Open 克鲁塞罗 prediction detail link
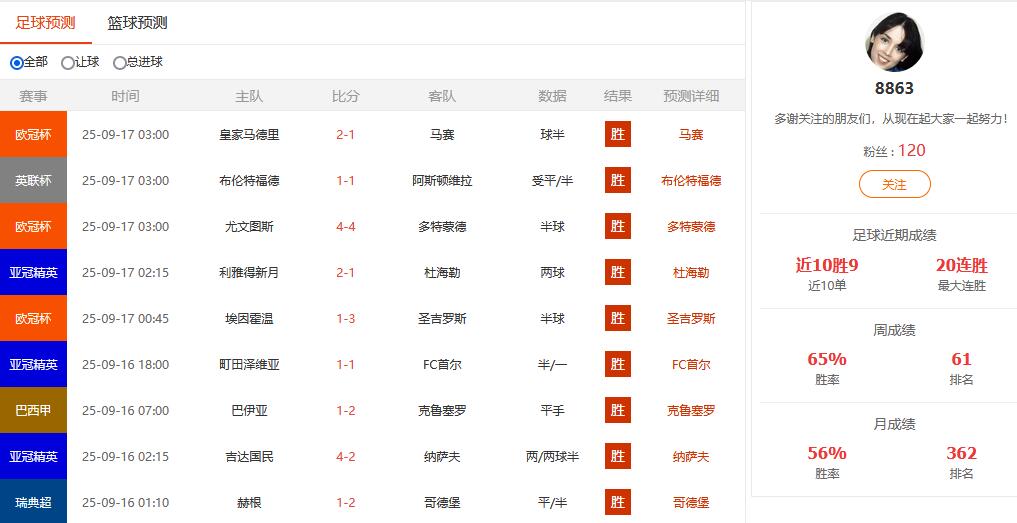The width and height of the screenshot is (1017, 523). pos(691,411)
